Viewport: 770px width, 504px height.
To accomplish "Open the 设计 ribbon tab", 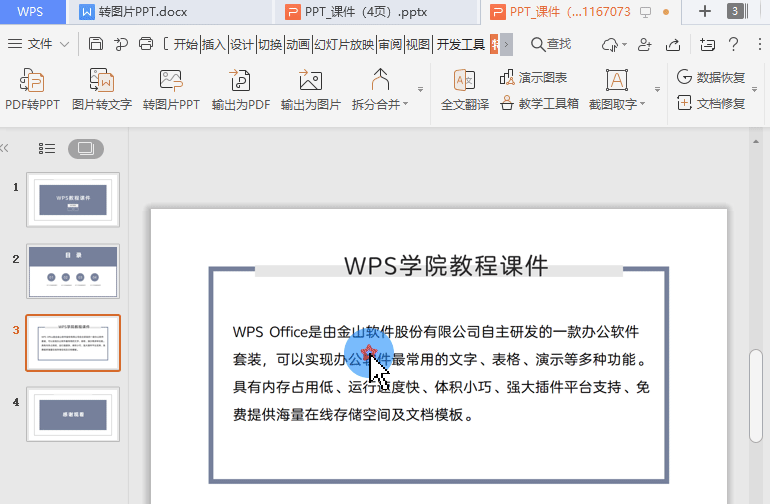I will [x=242, y=45].
